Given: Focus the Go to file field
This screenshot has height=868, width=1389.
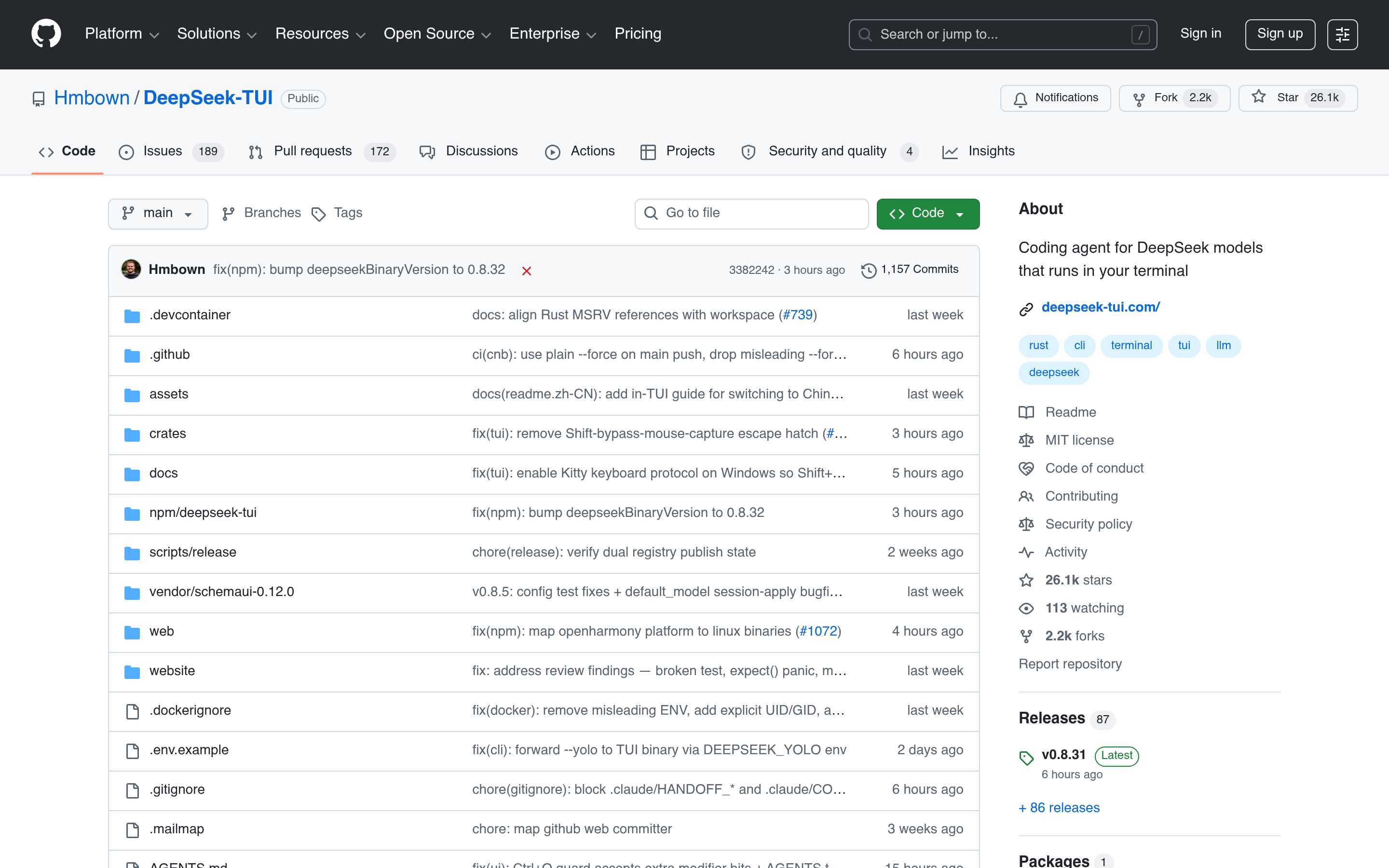Looking at the screenshot, I should click(751, 214).
